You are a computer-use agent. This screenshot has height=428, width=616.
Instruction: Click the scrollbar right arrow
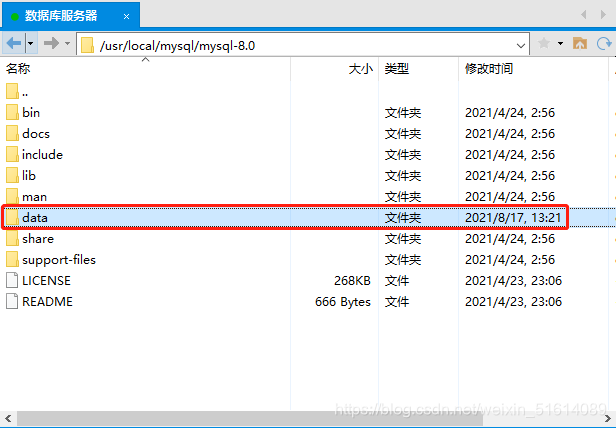coord(608,418)
